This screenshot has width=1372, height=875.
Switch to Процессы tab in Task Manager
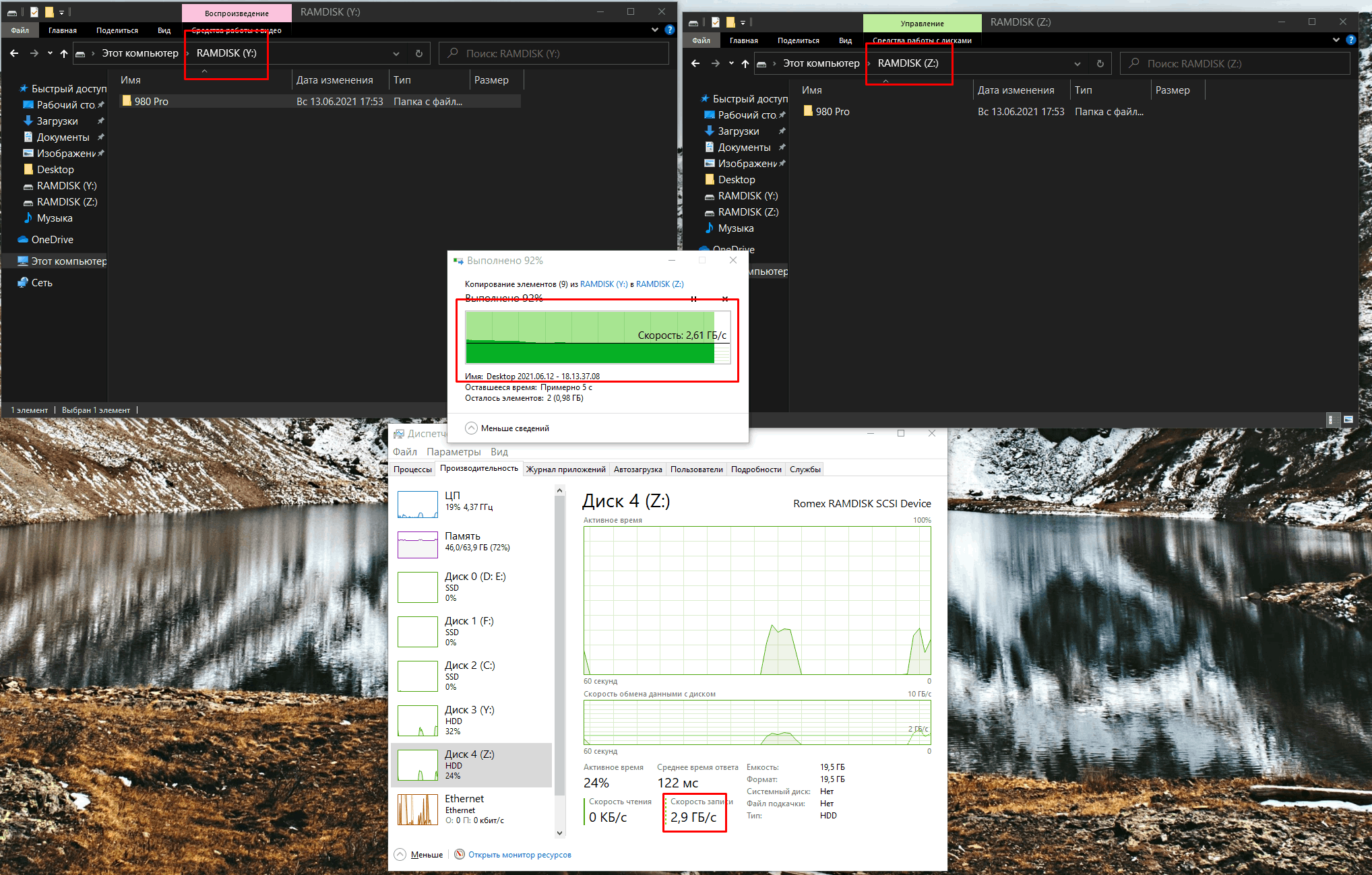(412, 469)
